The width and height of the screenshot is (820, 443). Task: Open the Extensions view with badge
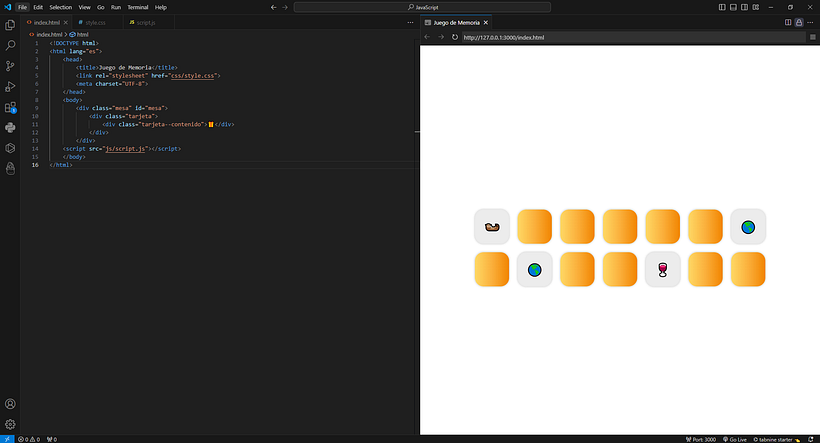point(10,107)
